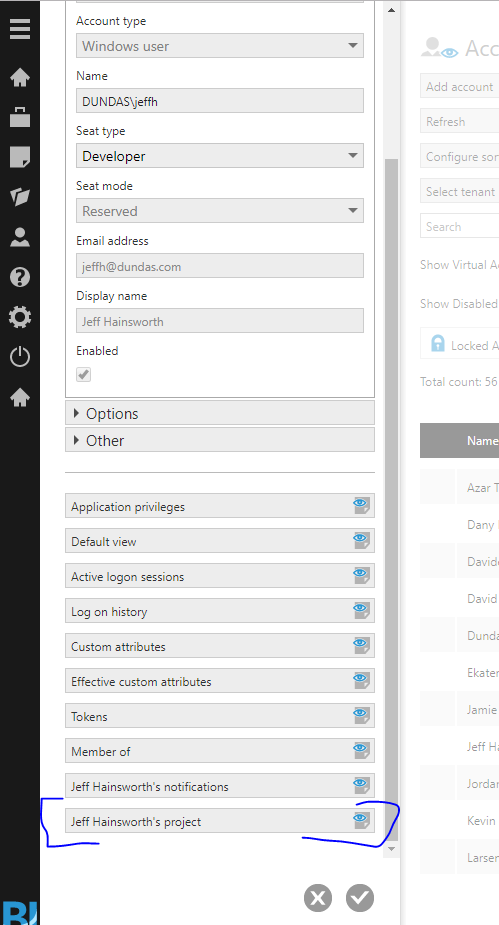
Task: Open Jeff Hainsworth's project entry
Action: tap(220, 821)
